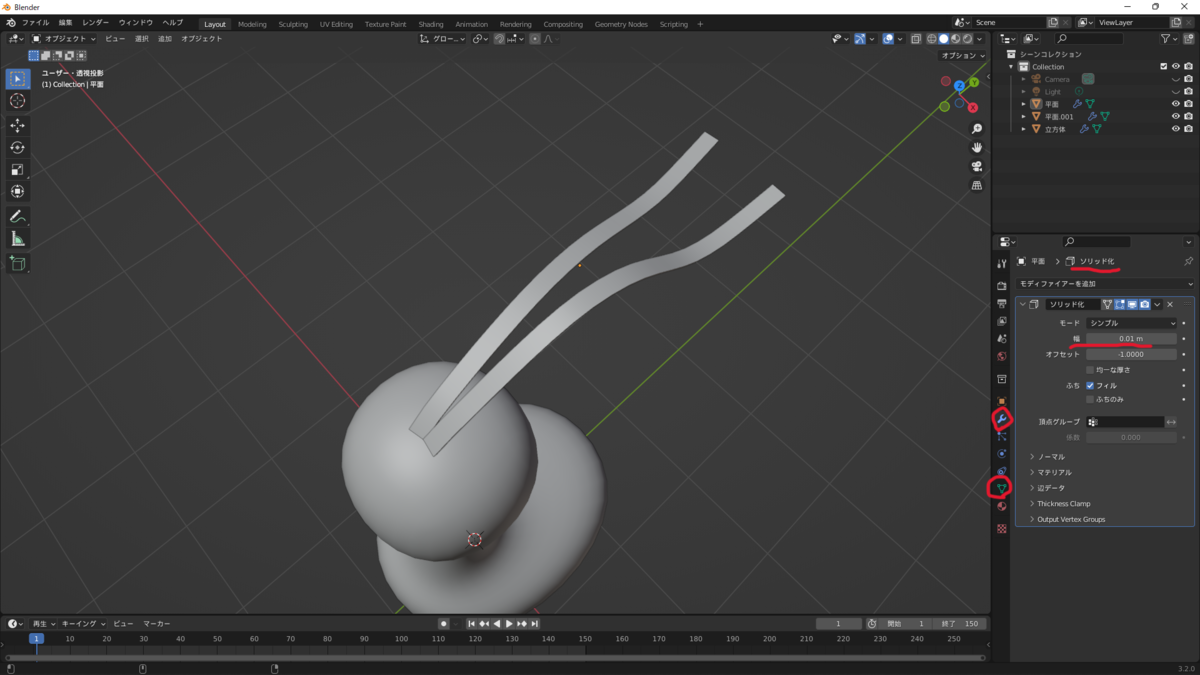Expand the 立方体 tree item arrow

tap(1024, 129)
